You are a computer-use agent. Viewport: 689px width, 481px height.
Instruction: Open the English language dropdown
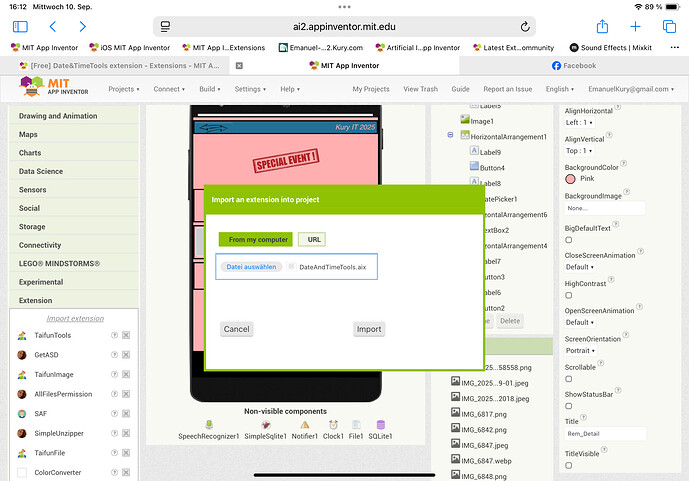(x=560, y=89)
